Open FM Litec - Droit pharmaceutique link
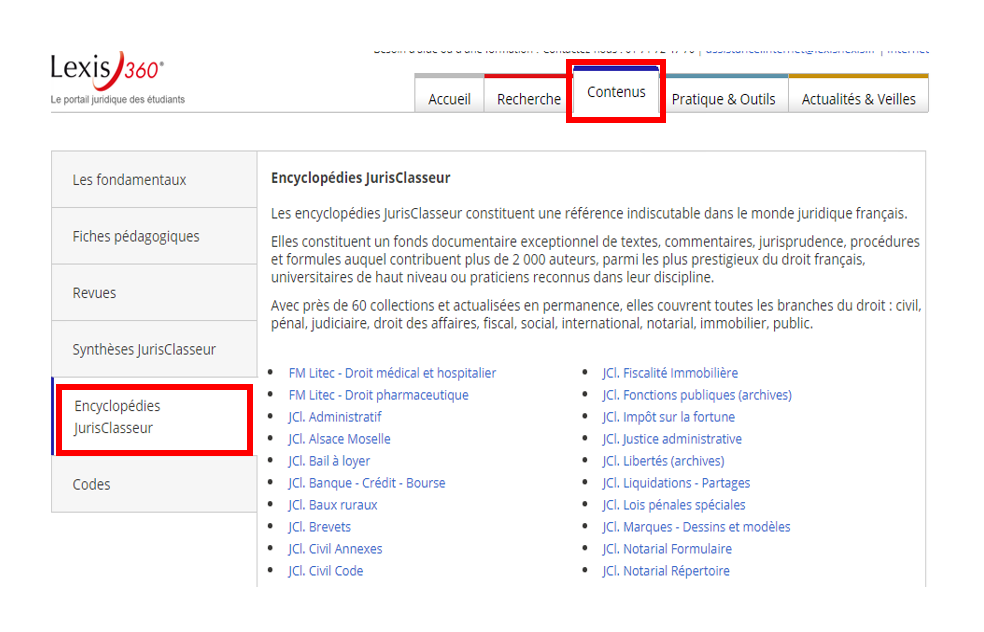 click(378, 395)
